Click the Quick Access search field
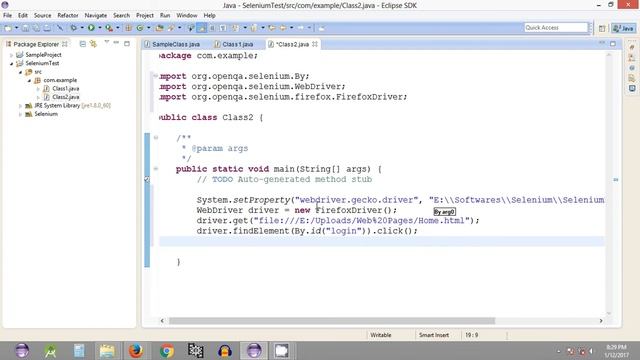The height and width of the screenshot is (360, 640). pyautogui.click(x=556, y=27)
